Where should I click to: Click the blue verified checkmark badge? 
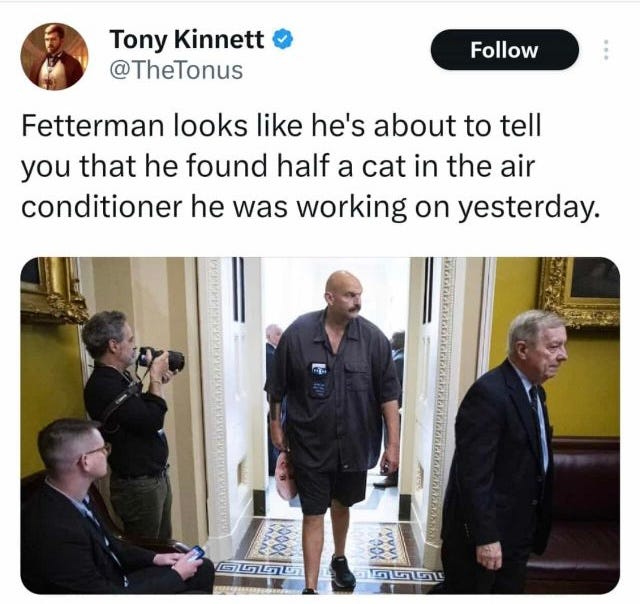tap(284, 39)
